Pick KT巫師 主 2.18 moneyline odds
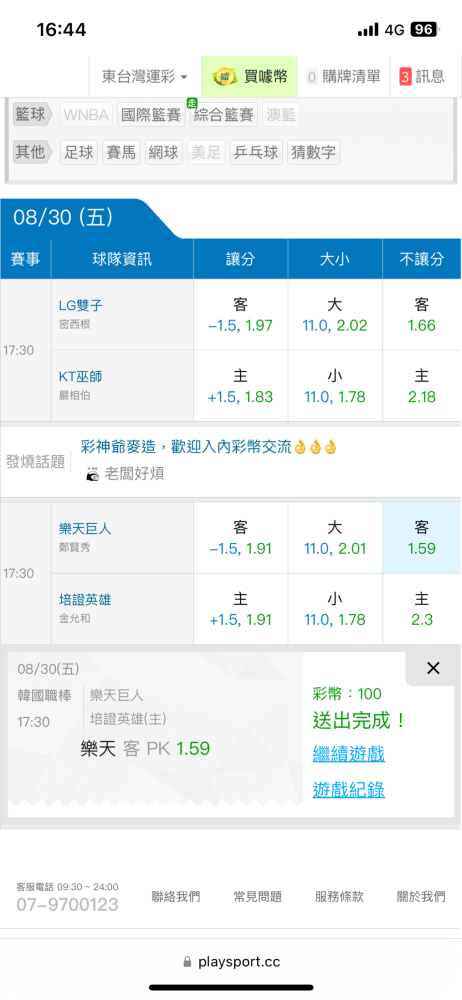 (x=422, y=386)
